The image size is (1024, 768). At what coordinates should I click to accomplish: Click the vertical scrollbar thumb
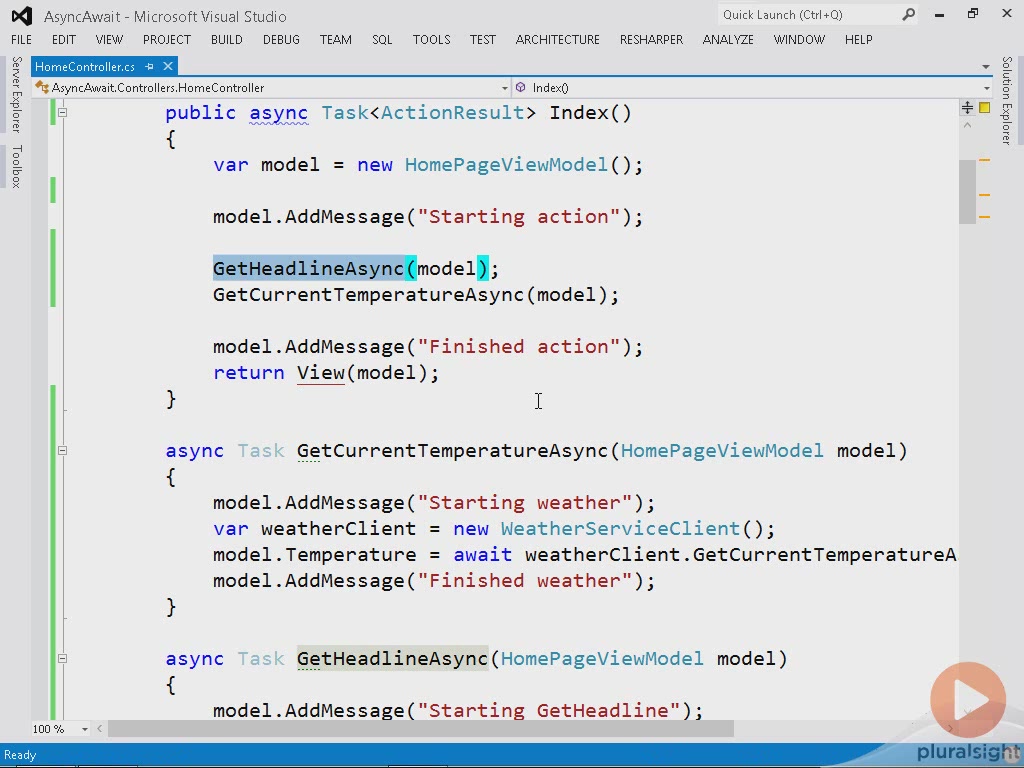point(967,191)
